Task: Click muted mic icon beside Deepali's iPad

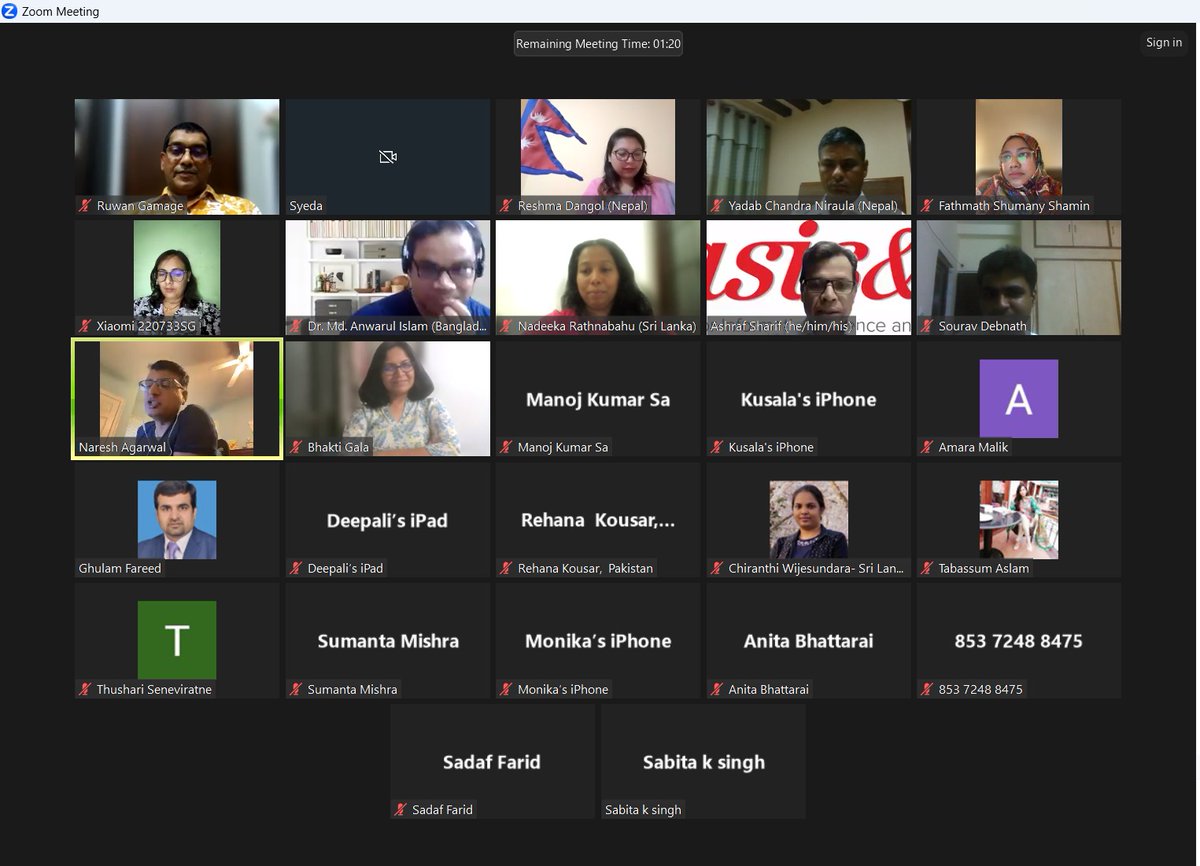Action: coord(297,568)
